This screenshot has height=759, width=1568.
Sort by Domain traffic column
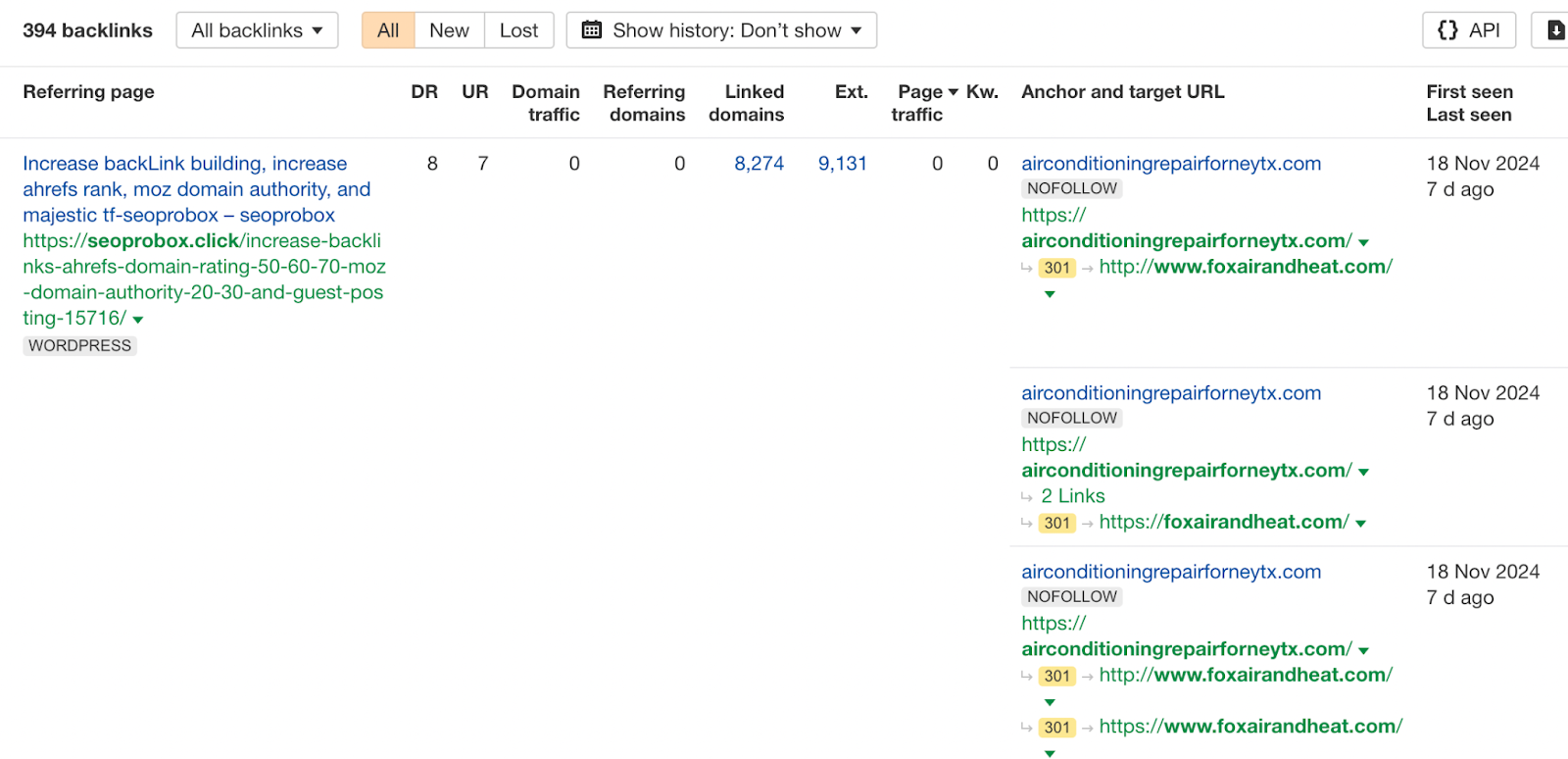[x=546, y=103]
